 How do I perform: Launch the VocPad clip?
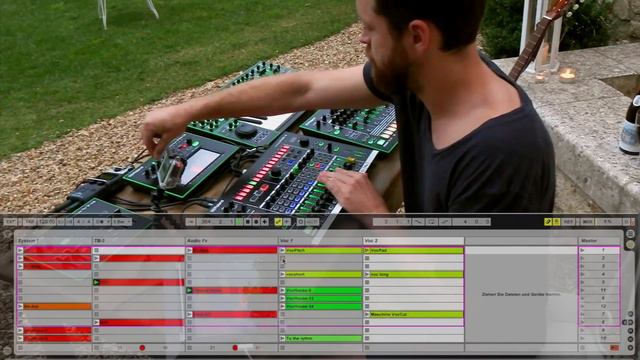click(367, 250)
